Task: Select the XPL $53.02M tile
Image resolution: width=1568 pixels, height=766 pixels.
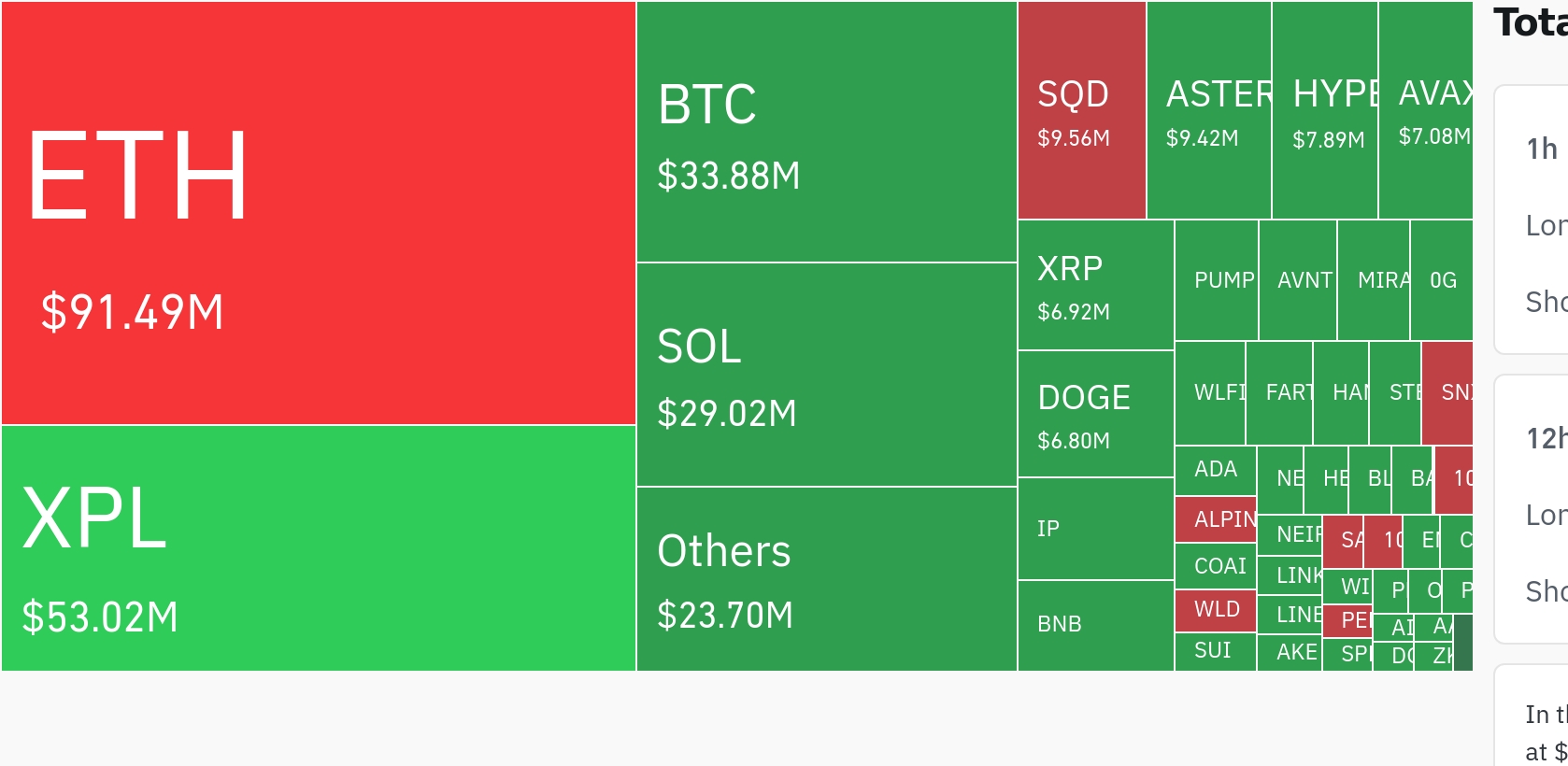Action: (x=318, y=548)
